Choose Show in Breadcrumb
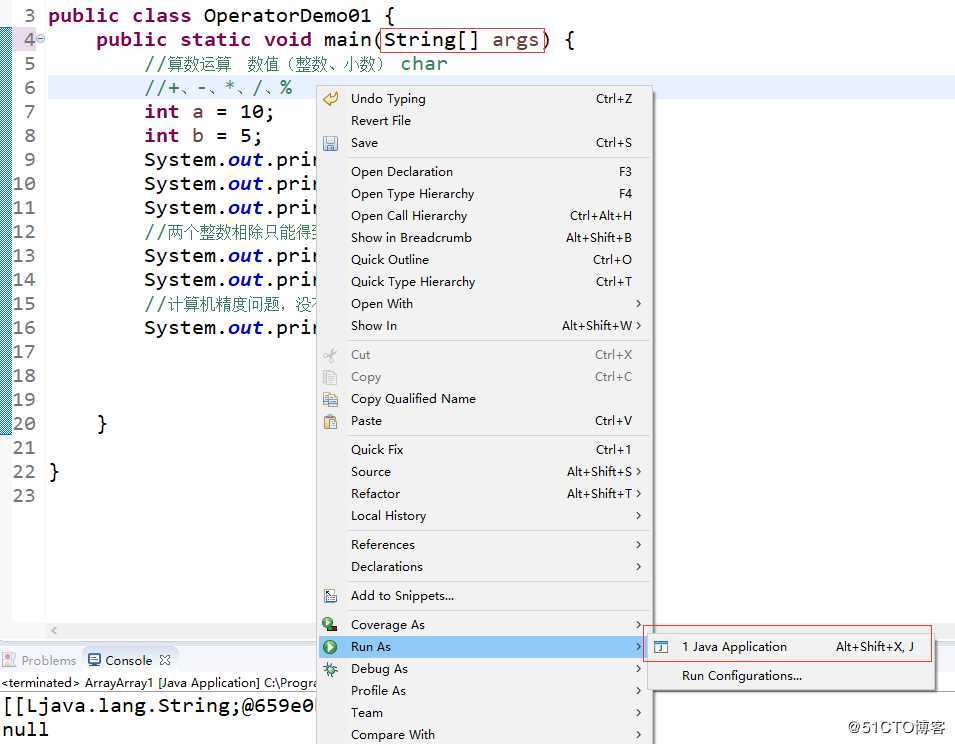The height and width of the screenshot is (744, 955). [x=485, y=237]
